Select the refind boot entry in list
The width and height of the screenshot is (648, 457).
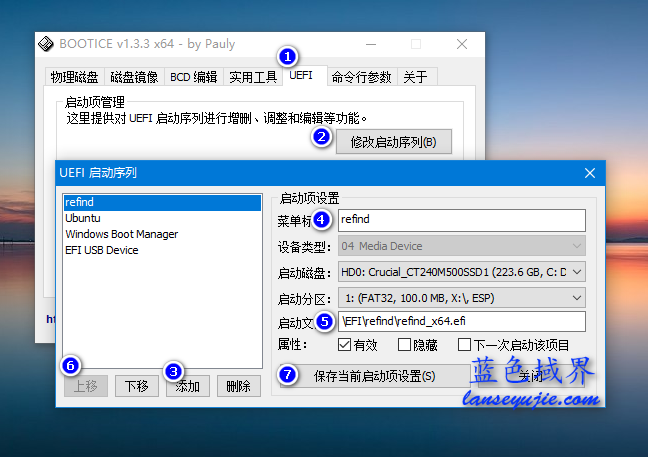[162, 202]
